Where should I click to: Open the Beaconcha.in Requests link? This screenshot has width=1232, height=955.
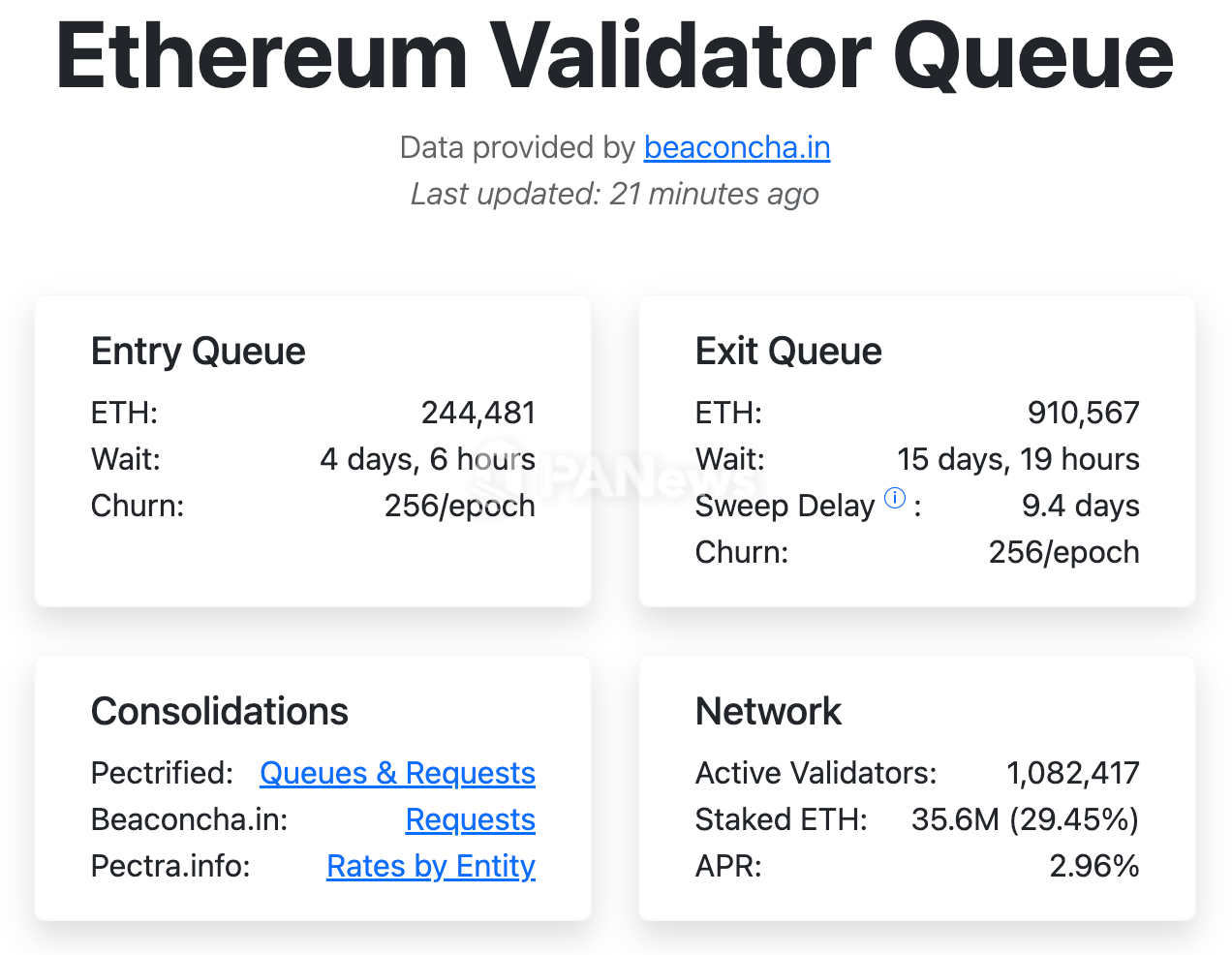[470, 819]
